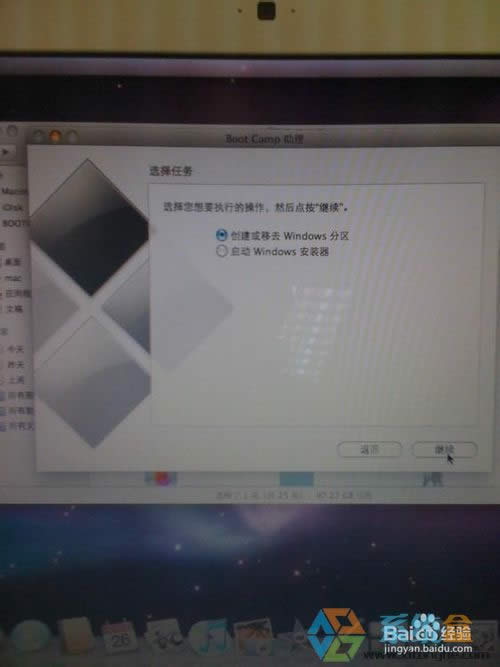Open iPhoto picture icon in Dock
The height and width of the screenshot is (667, 500).
(x=254, y=636)
